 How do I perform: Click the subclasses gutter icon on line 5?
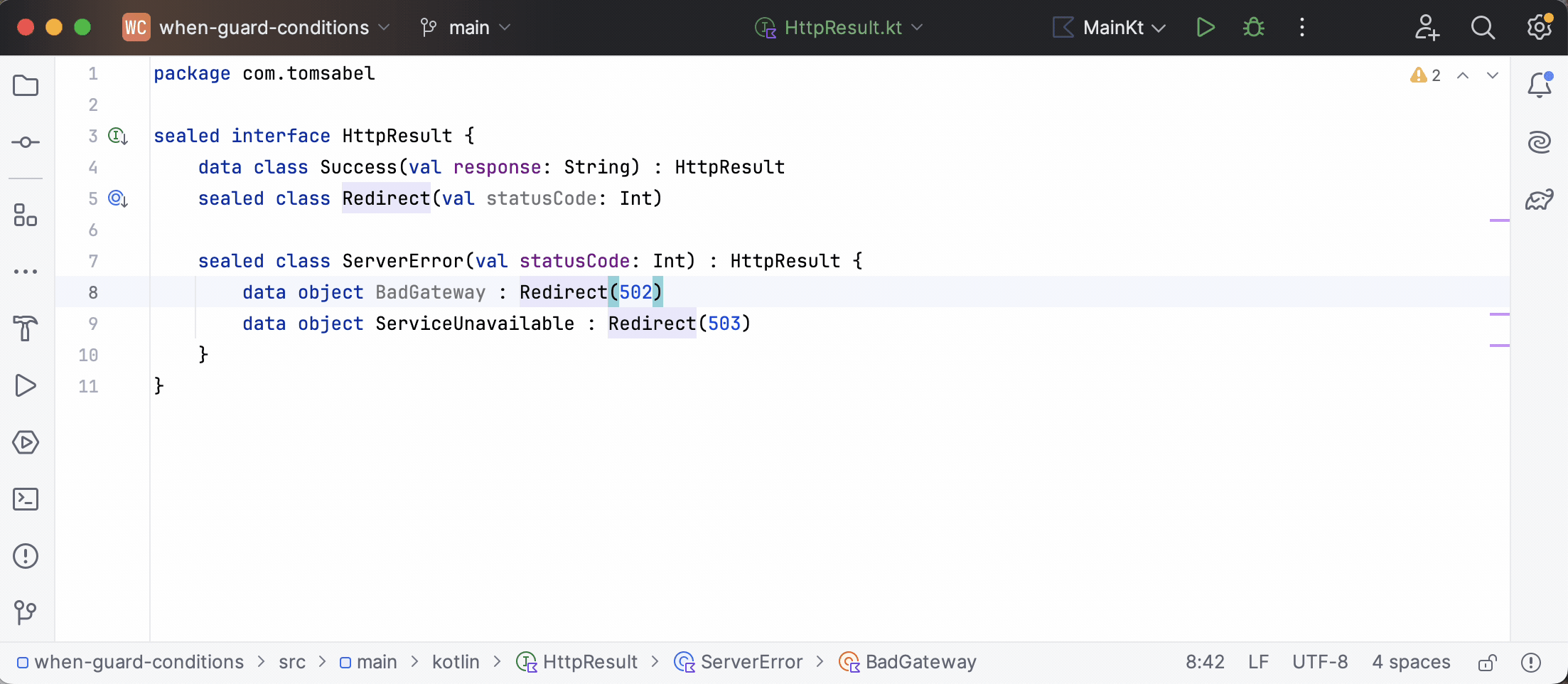pyautogui.click(x=118, y=198)
